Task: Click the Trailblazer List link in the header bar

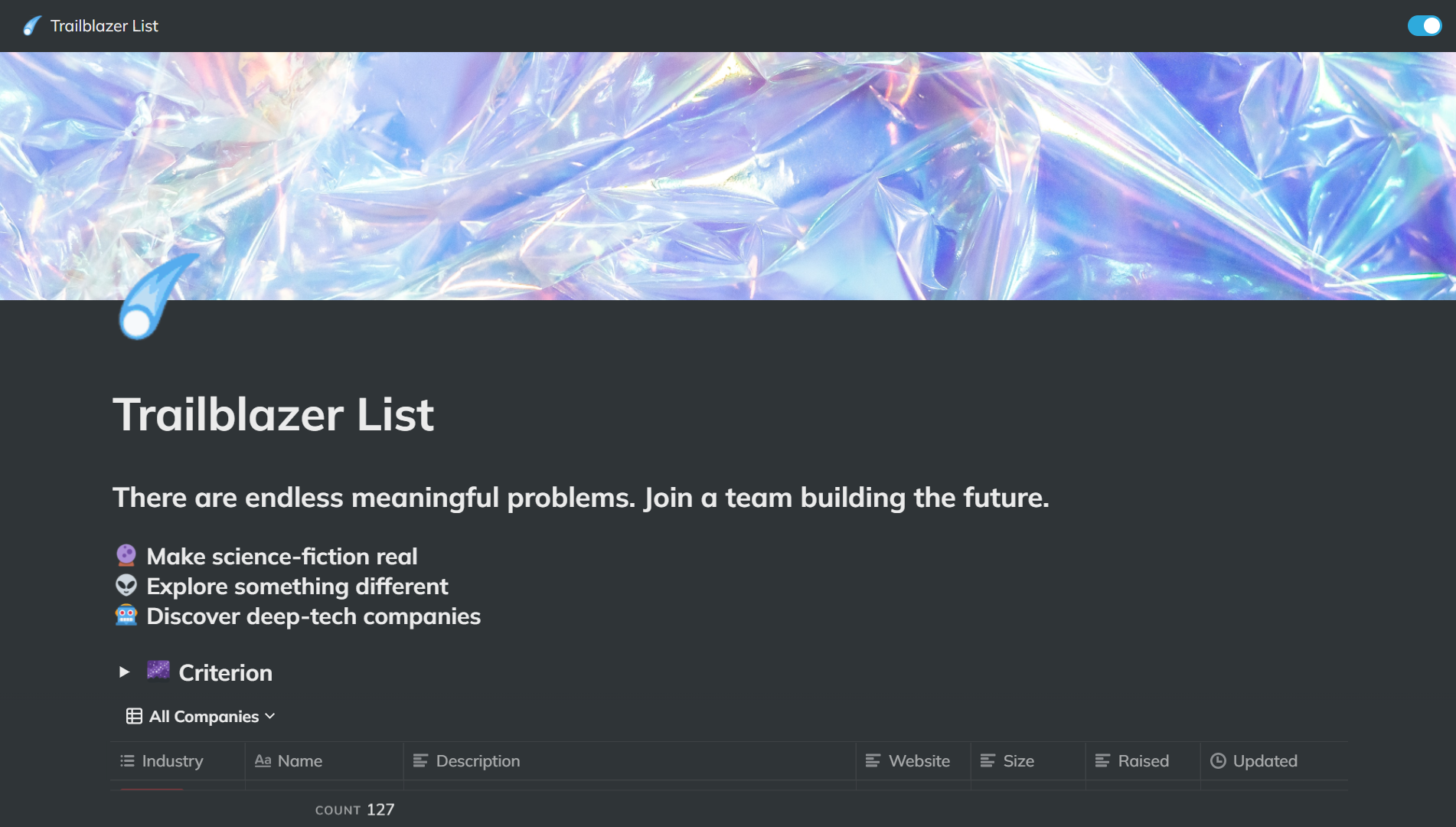Action: [x=104, y=25]
